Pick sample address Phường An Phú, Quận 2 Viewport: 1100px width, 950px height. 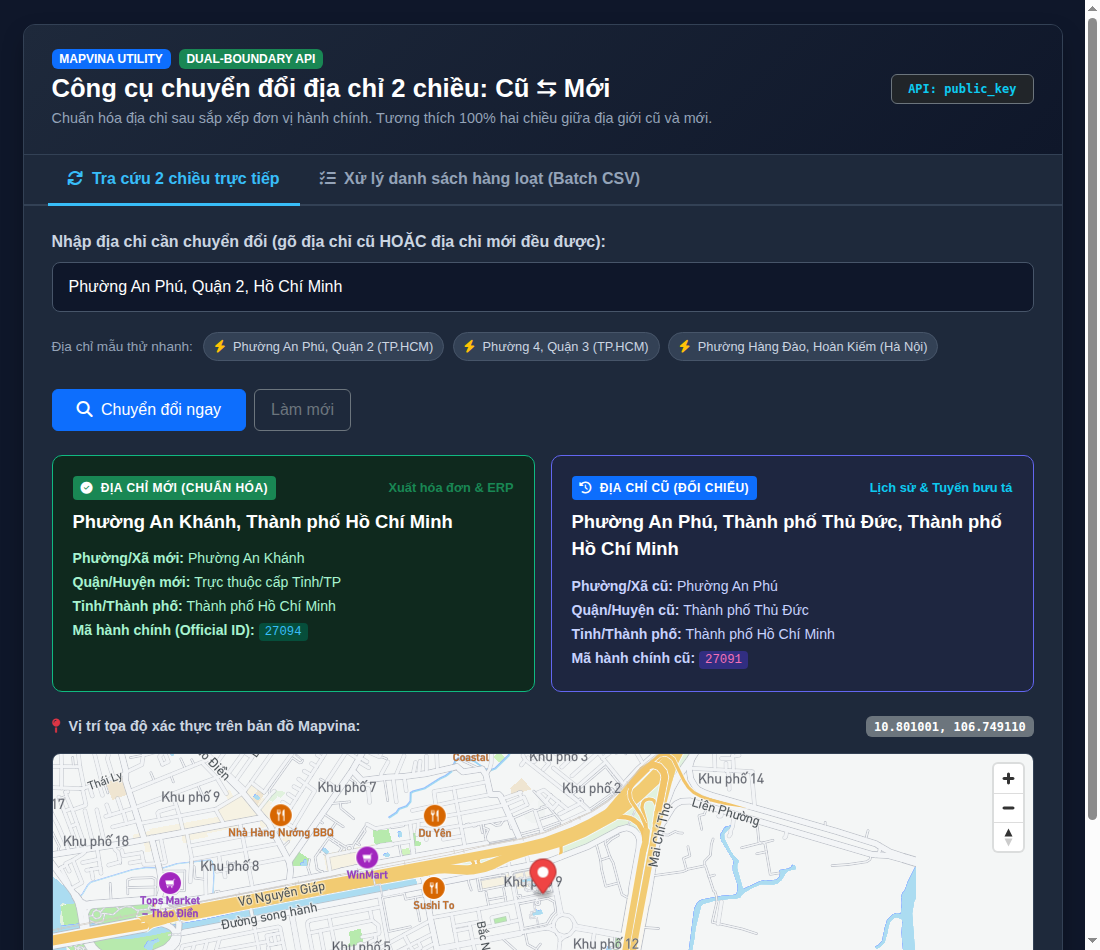(323, 347)
